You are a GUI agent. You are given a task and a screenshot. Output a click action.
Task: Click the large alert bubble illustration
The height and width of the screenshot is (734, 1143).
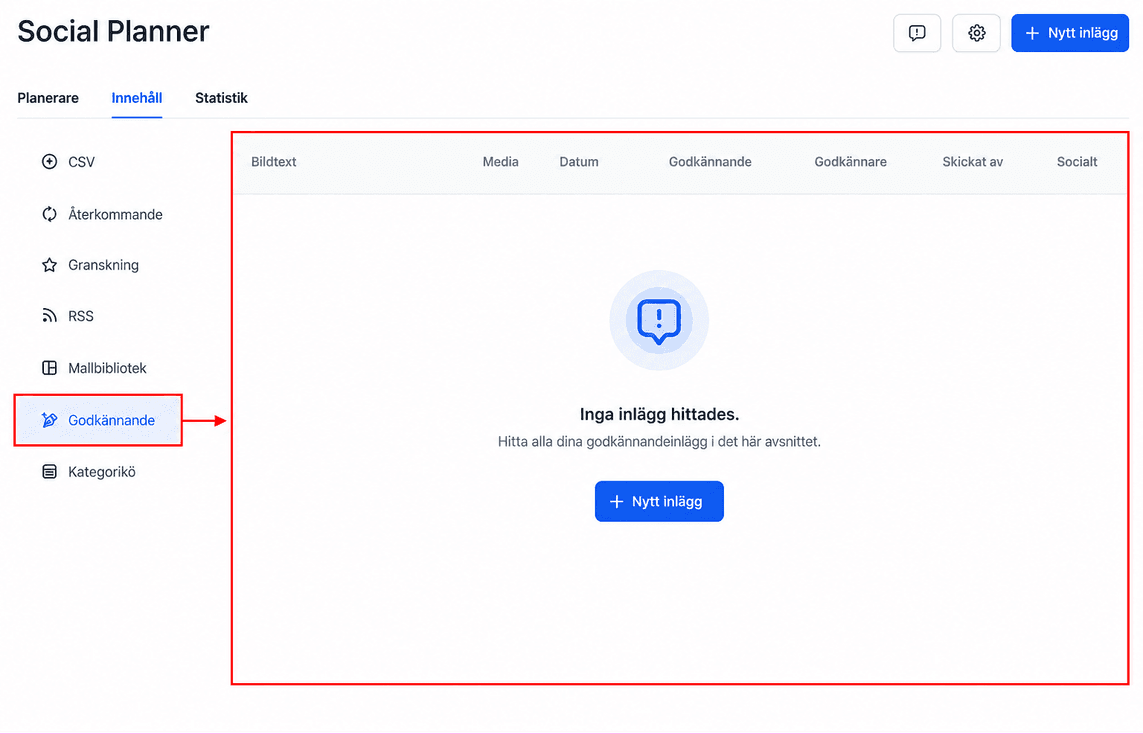[x=659, y=320]
